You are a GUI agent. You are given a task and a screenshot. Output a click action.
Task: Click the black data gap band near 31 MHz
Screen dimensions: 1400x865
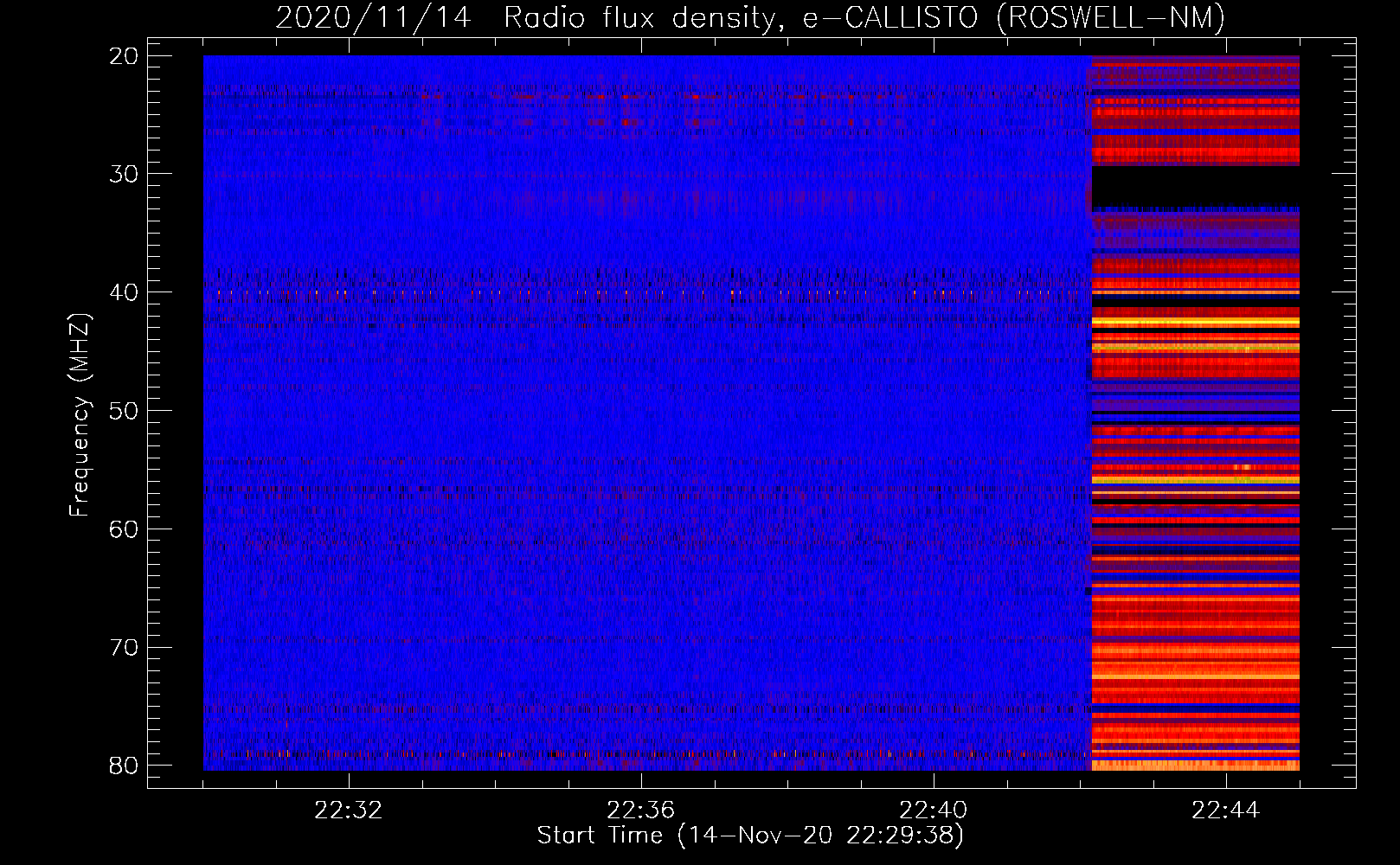[x=1196, y=187]
